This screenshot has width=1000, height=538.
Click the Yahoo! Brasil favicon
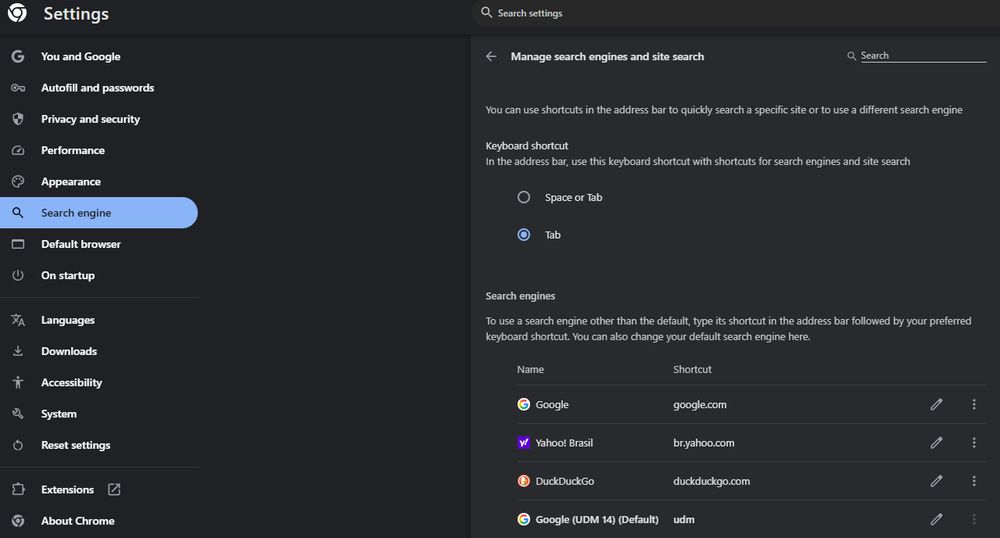click(524, 443)
